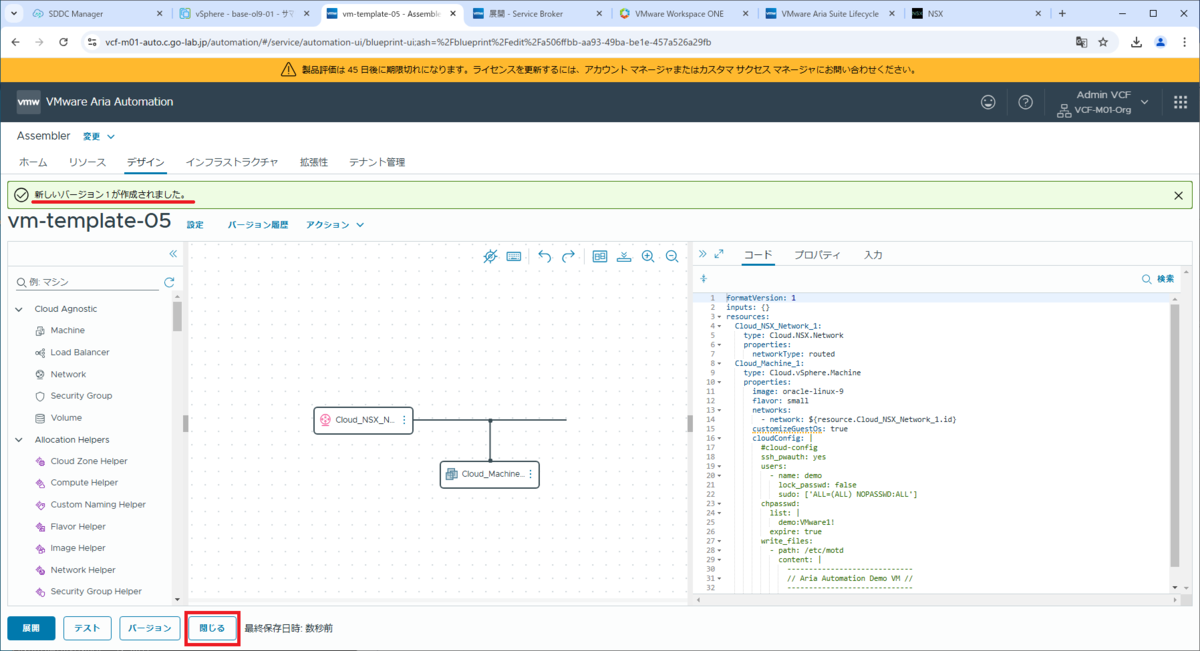Fold Cloud_Machine_1 block in code gutter
Screen dimensions: 1200x651
pyautogui.click(x=718, y=363)
